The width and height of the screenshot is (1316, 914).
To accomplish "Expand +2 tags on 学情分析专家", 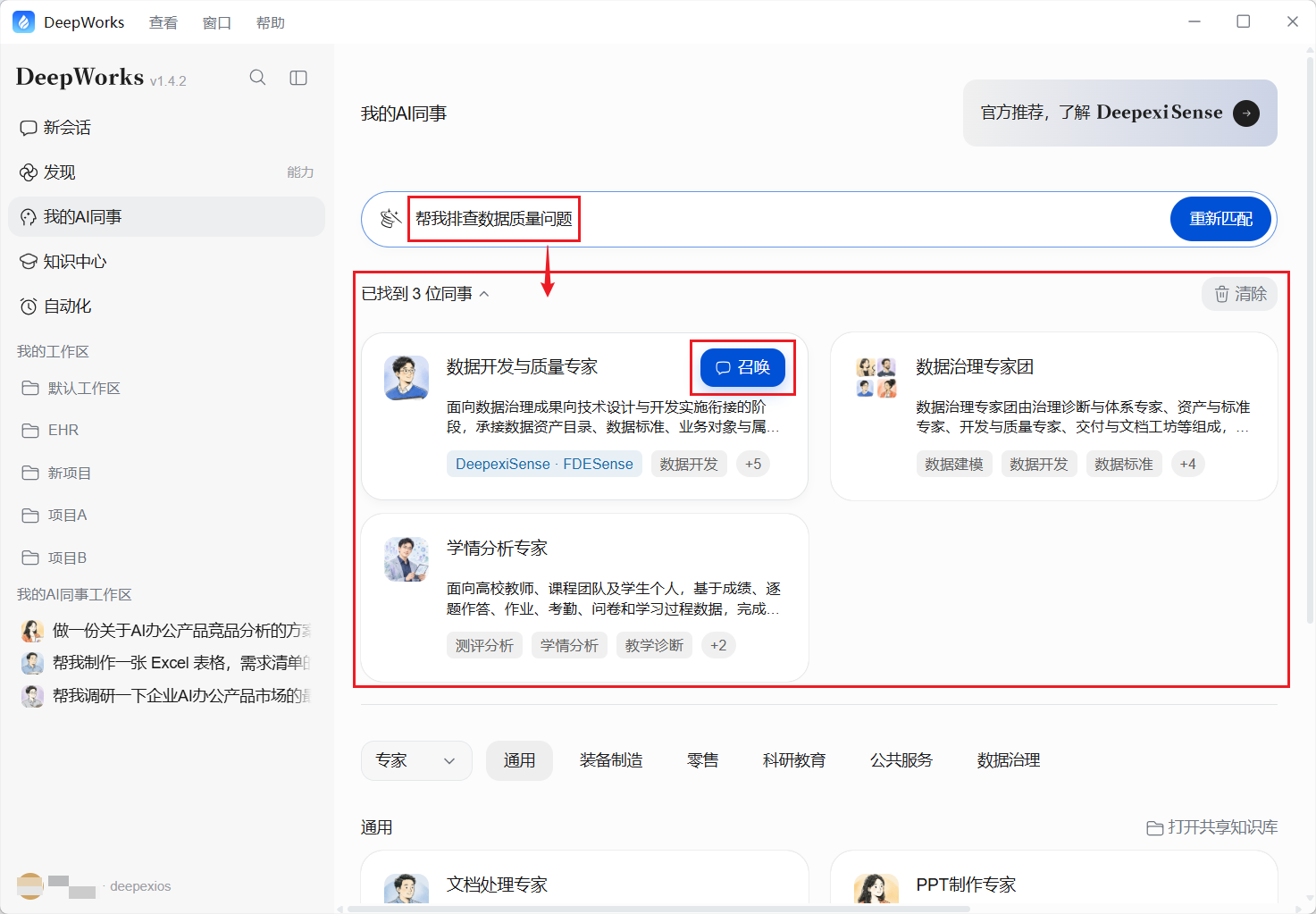I will tap(718, 646).
